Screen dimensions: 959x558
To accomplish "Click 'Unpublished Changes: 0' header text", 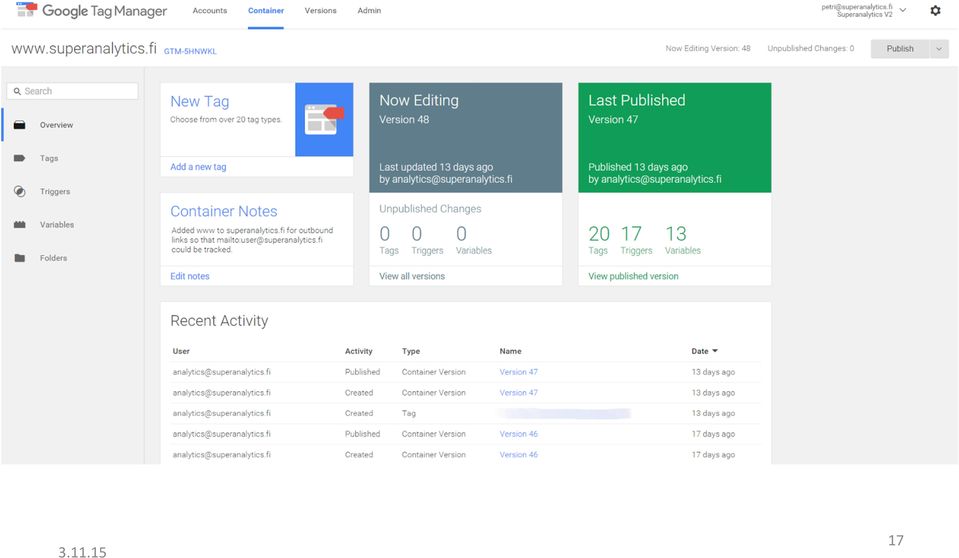I will [x=810, y=48].
